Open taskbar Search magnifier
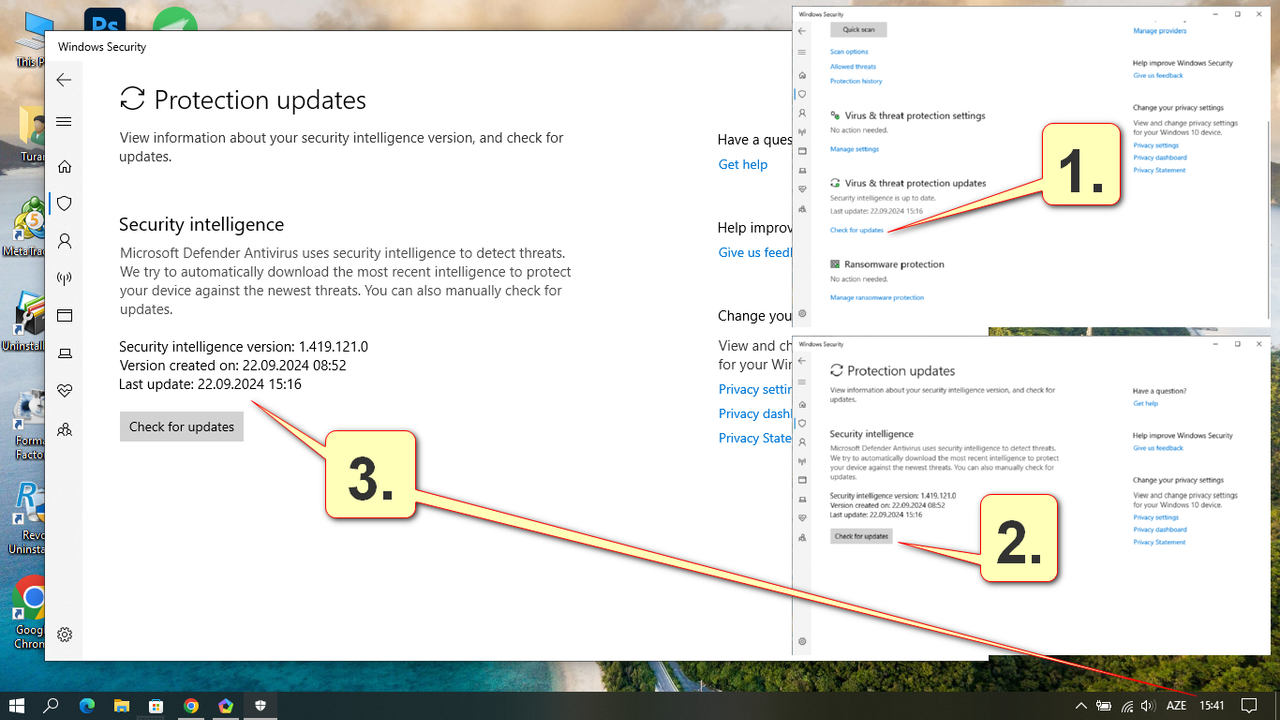This screenshot has height=720, width=1280. click(x=51, y=705)
